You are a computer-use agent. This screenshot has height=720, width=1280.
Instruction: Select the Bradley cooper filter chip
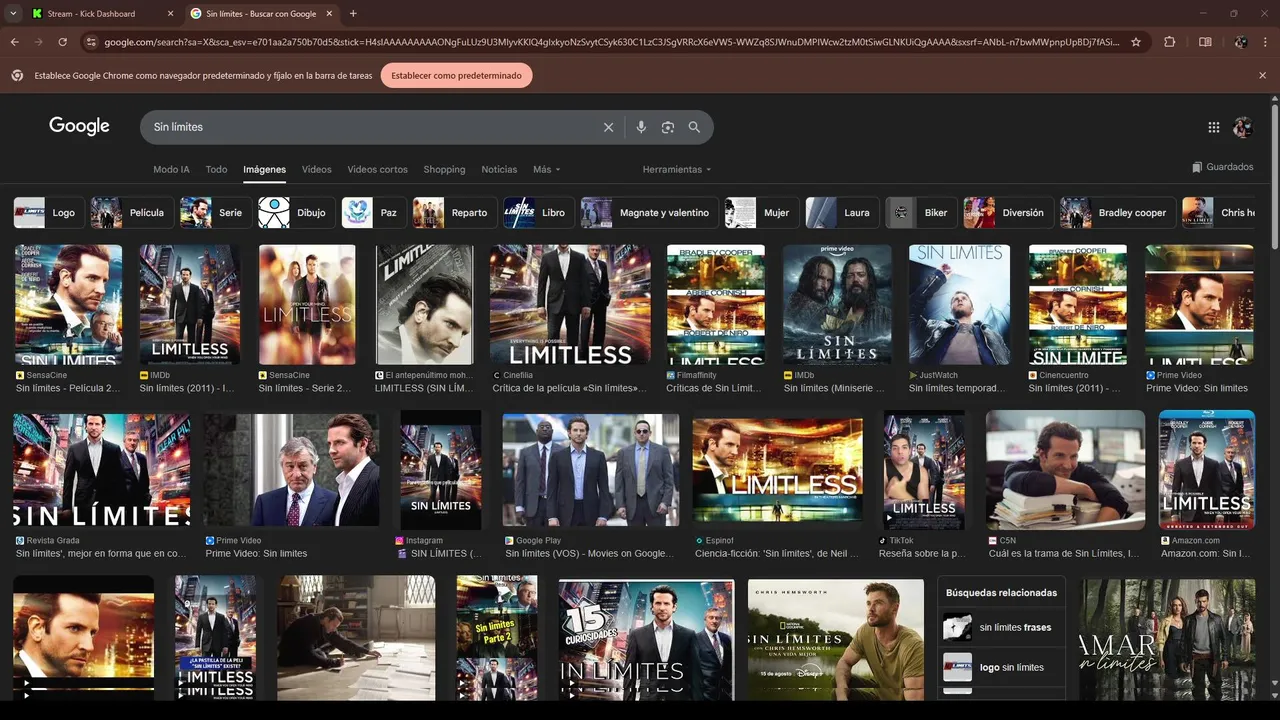tap(1118, 212)
